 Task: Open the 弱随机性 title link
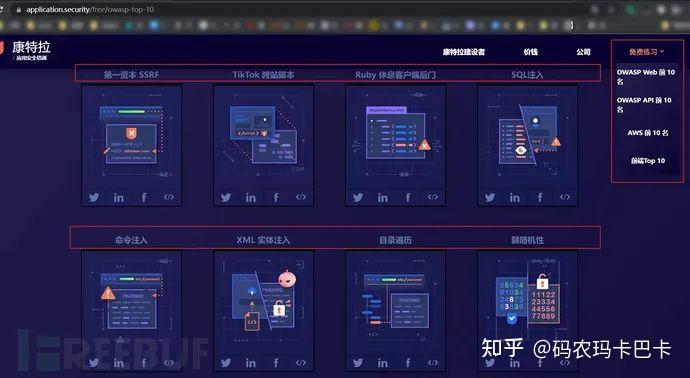point(527,240)
